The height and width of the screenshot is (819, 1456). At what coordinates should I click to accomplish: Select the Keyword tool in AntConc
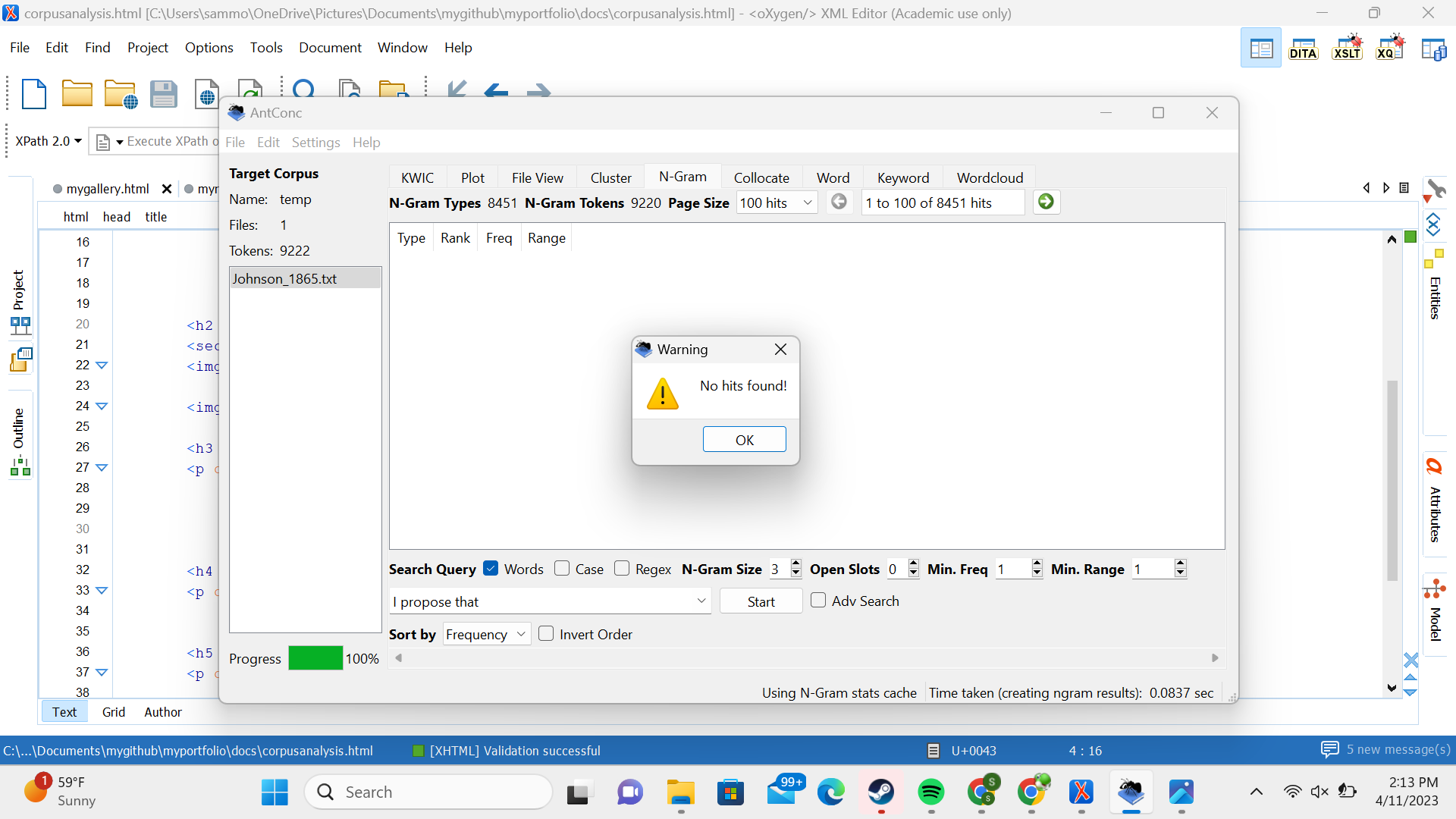click(900, 177)
